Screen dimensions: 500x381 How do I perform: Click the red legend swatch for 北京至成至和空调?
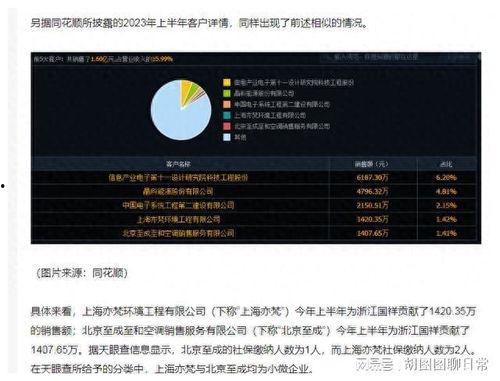pyautogui.click(x=227, y=126)
